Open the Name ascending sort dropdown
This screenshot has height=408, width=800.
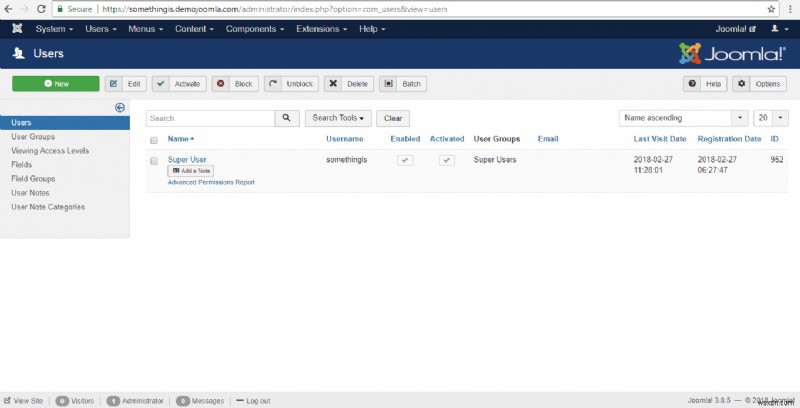[684, 118]
